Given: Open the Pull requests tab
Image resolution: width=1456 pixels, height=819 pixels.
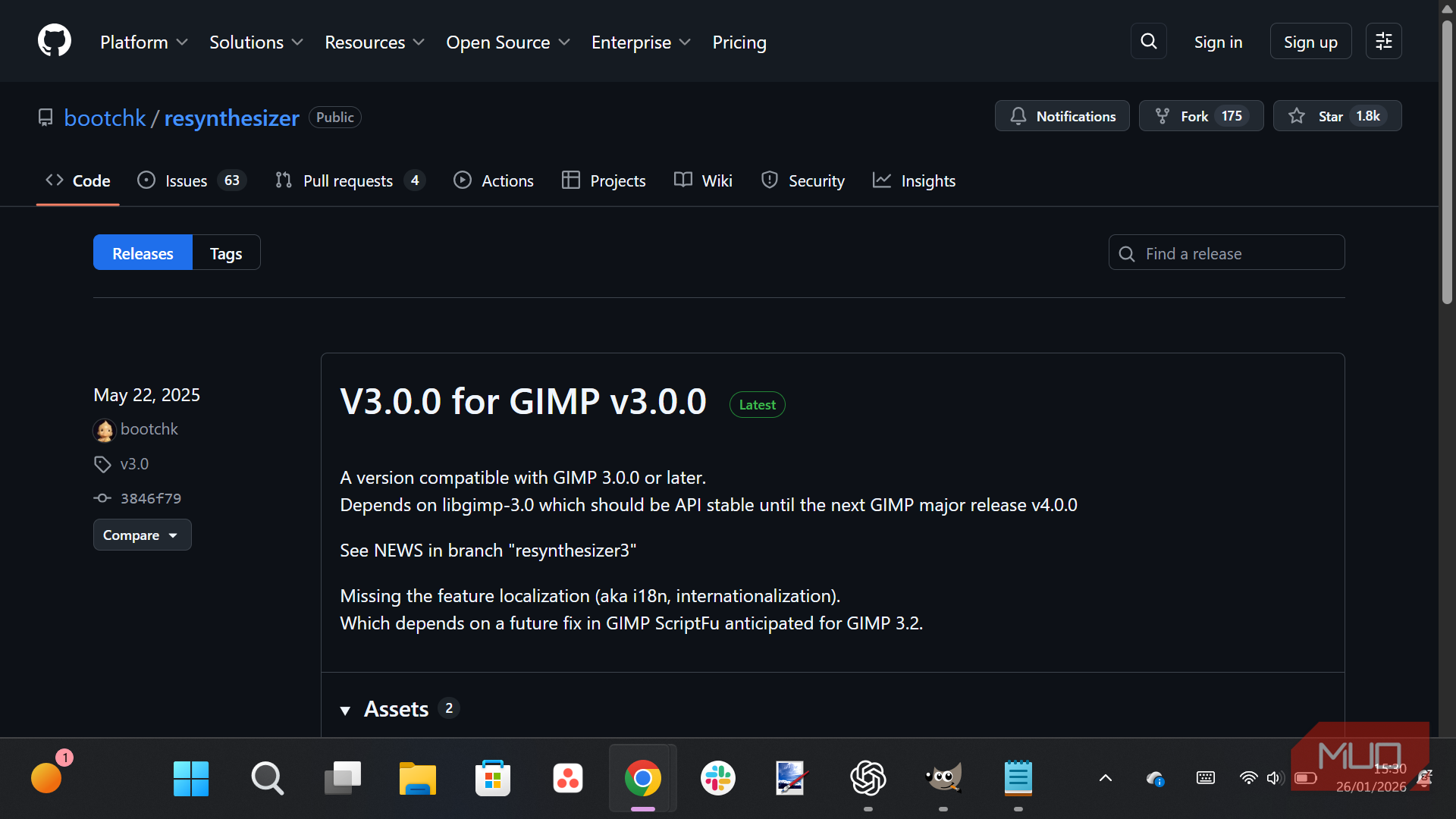Looking at the screenshot, I should pyautogui.click(x=350, y=180).
